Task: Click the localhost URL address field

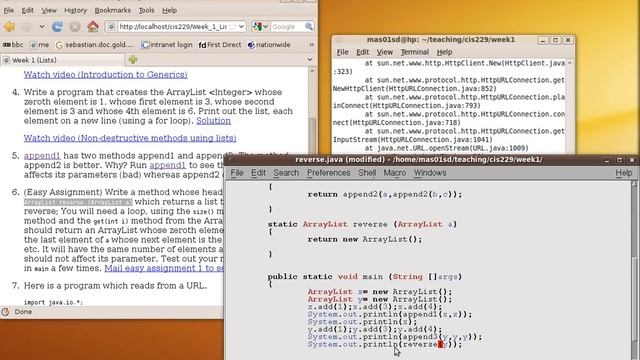Action: coord(172,27)
